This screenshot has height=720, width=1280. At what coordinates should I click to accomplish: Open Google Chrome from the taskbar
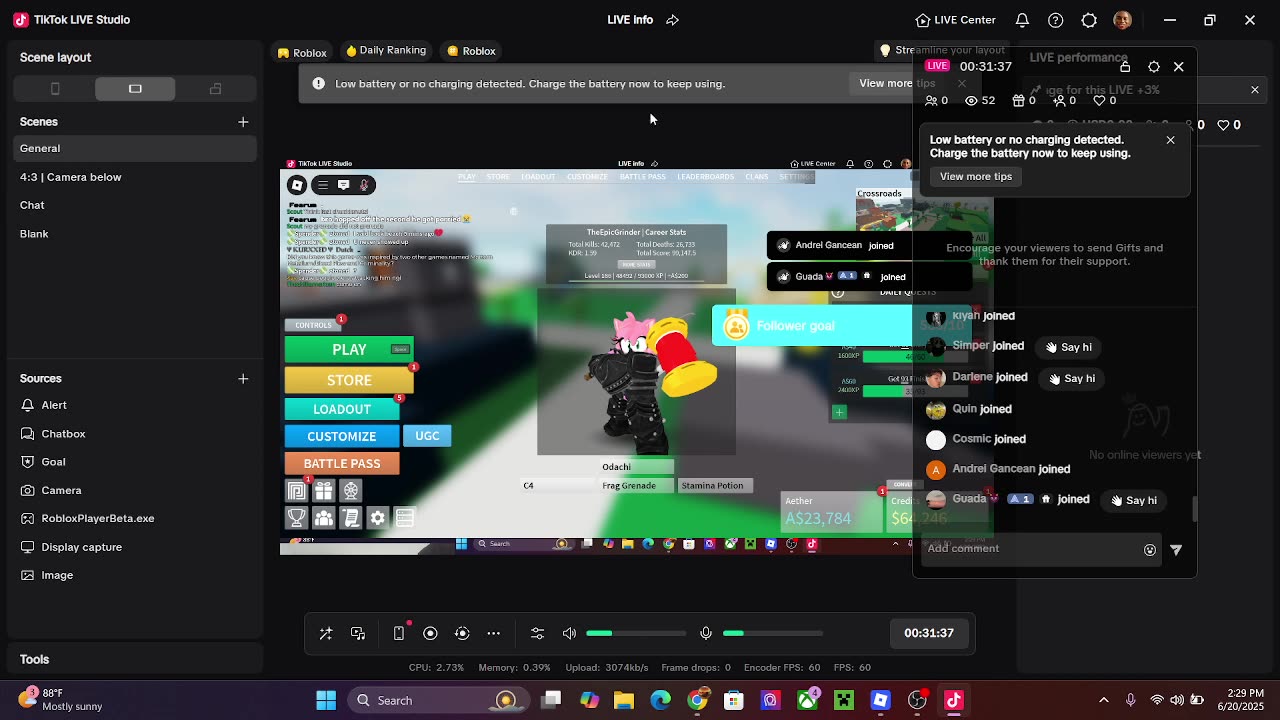[697, 701]
